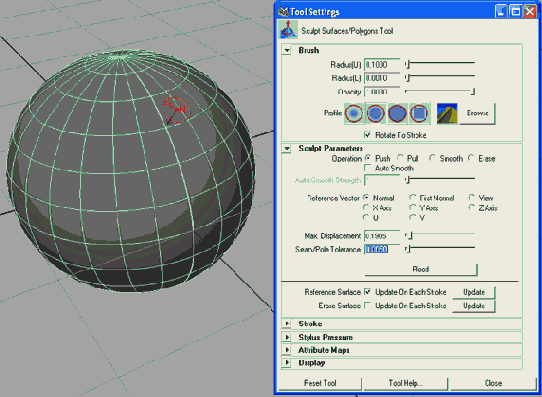Click the Radius(L) slider
This screenshot has width=542, height=397.
point(440,77)
